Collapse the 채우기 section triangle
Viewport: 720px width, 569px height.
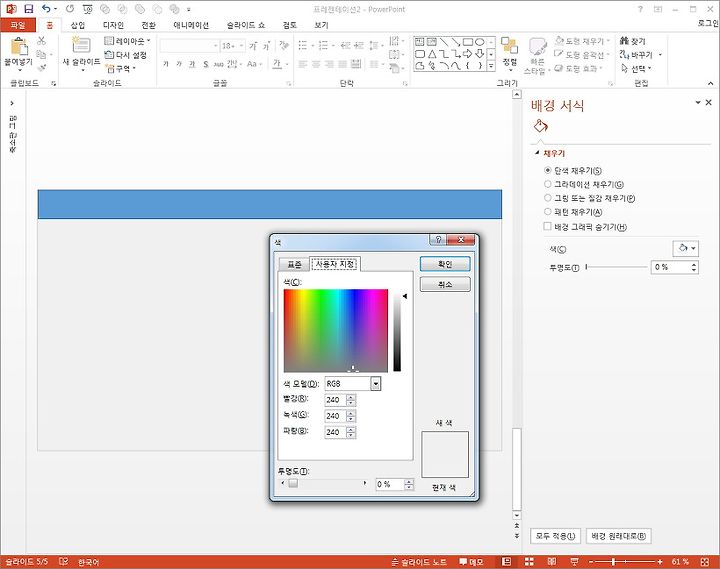point(537,153)
